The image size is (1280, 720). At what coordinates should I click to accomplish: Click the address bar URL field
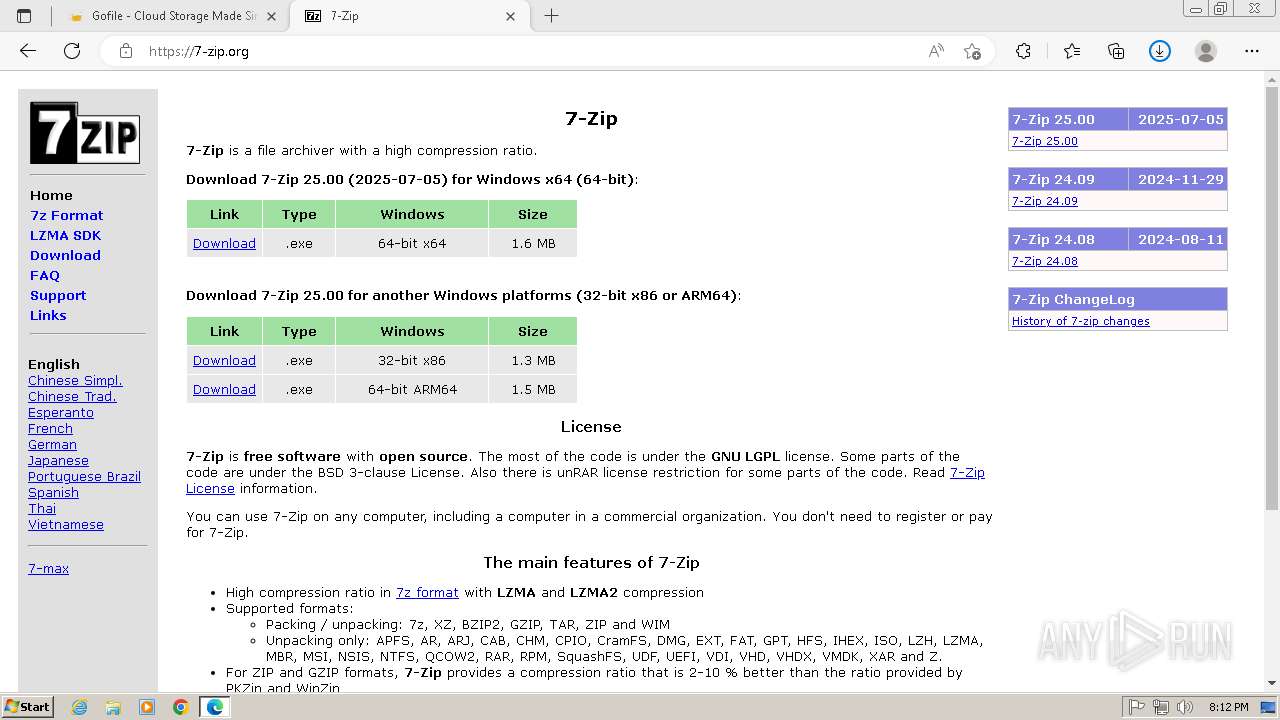coord(530,51)
